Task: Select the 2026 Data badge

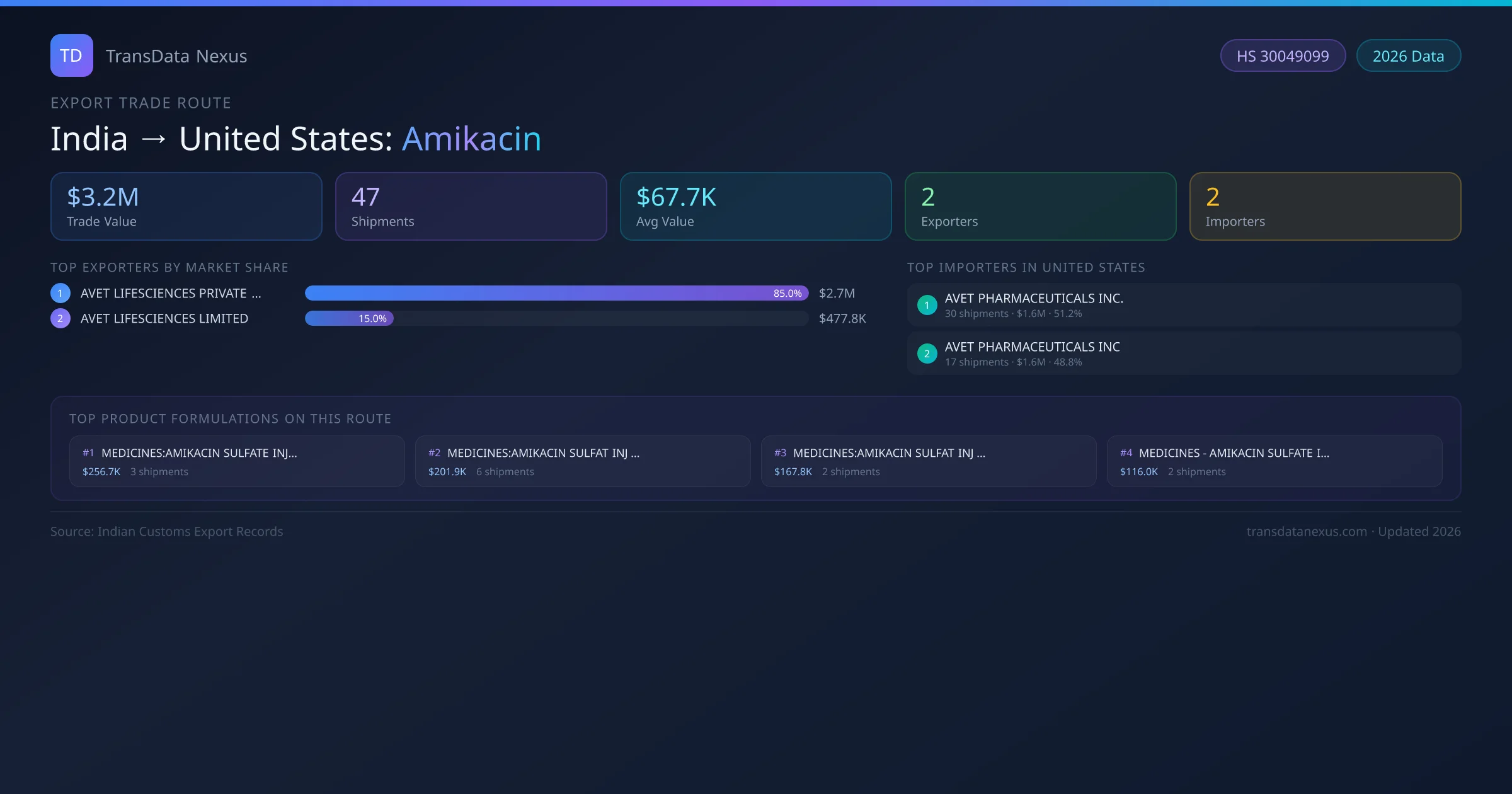Action: tap(1408, 56)
